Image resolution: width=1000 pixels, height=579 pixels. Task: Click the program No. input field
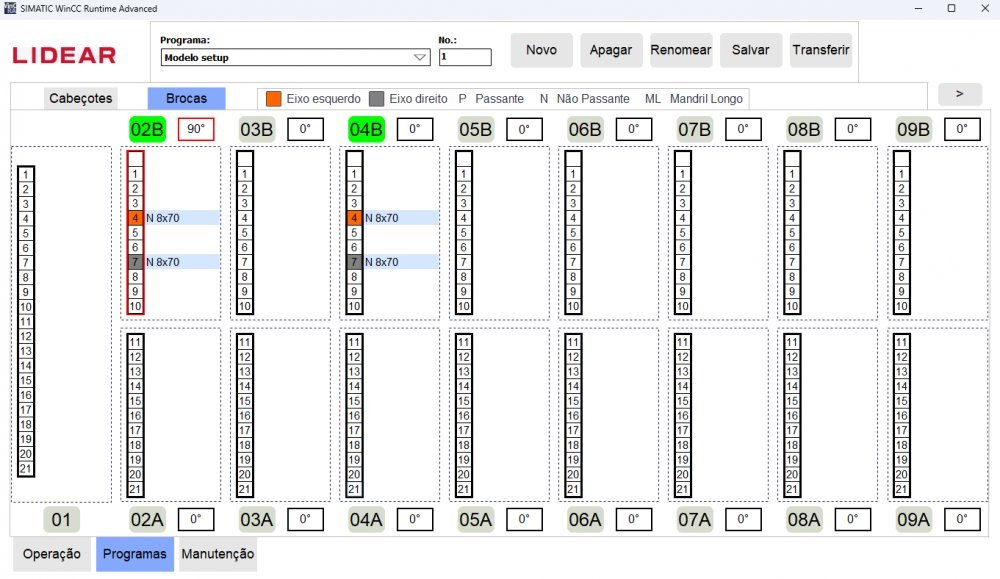465,57
